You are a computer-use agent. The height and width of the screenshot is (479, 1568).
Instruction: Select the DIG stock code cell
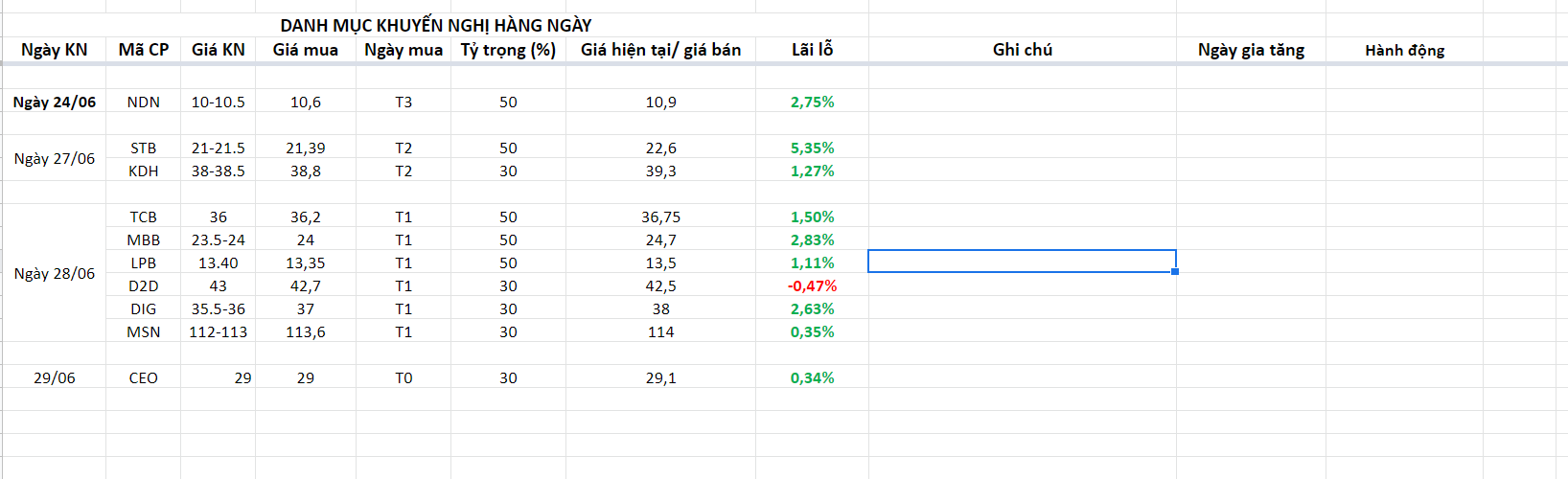click(144, 308)
